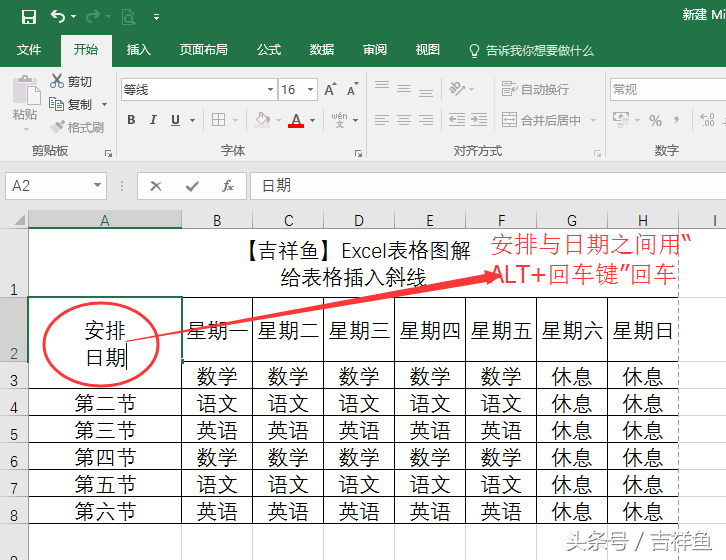Open Customize Quick Access Toolbar dropdown

pyautogui.click(x=156, y=18)
